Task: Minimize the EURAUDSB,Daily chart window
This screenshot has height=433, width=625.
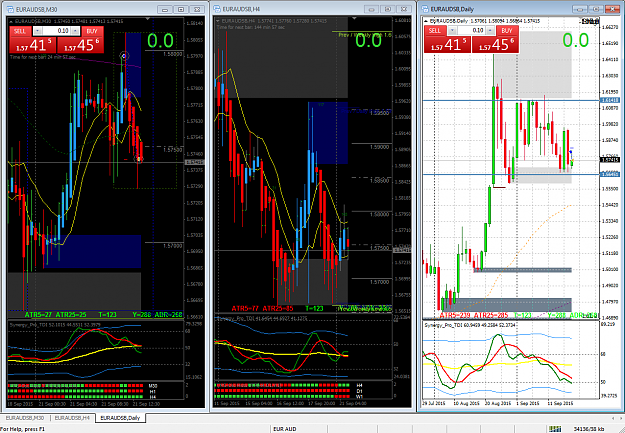Action: [580, 9]
